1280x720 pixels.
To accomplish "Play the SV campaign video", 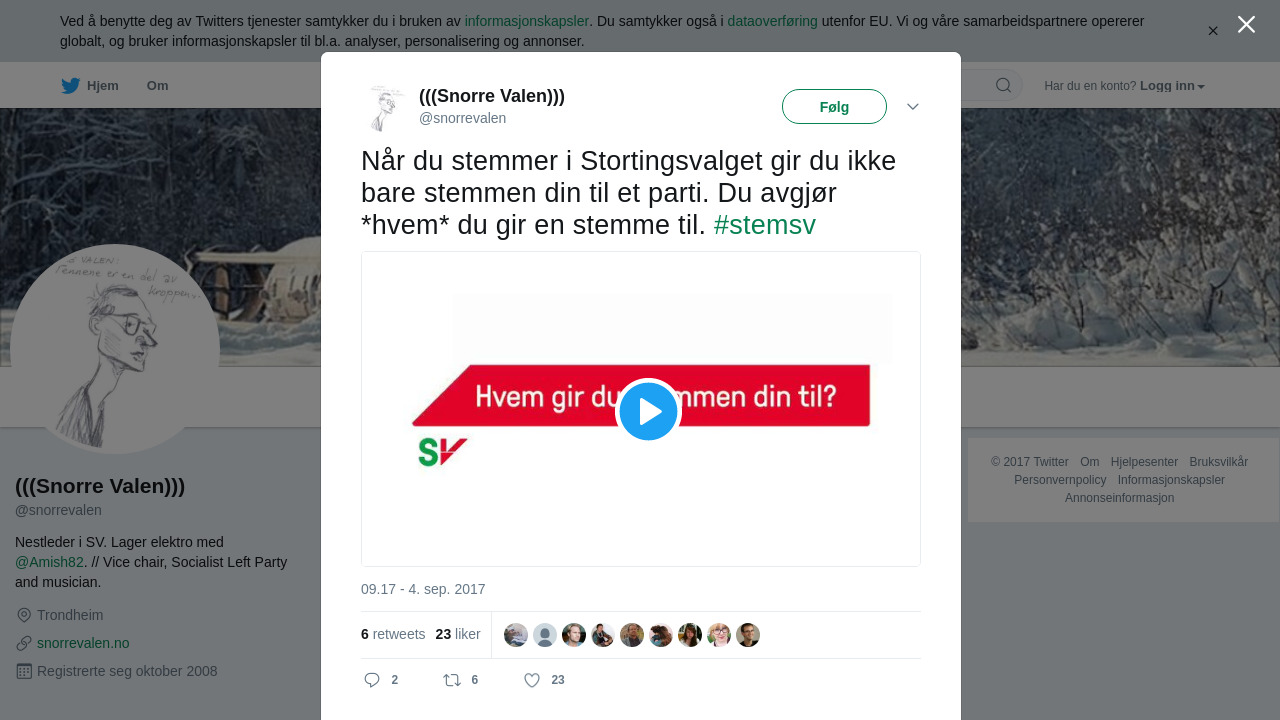I will coord(648,411).
